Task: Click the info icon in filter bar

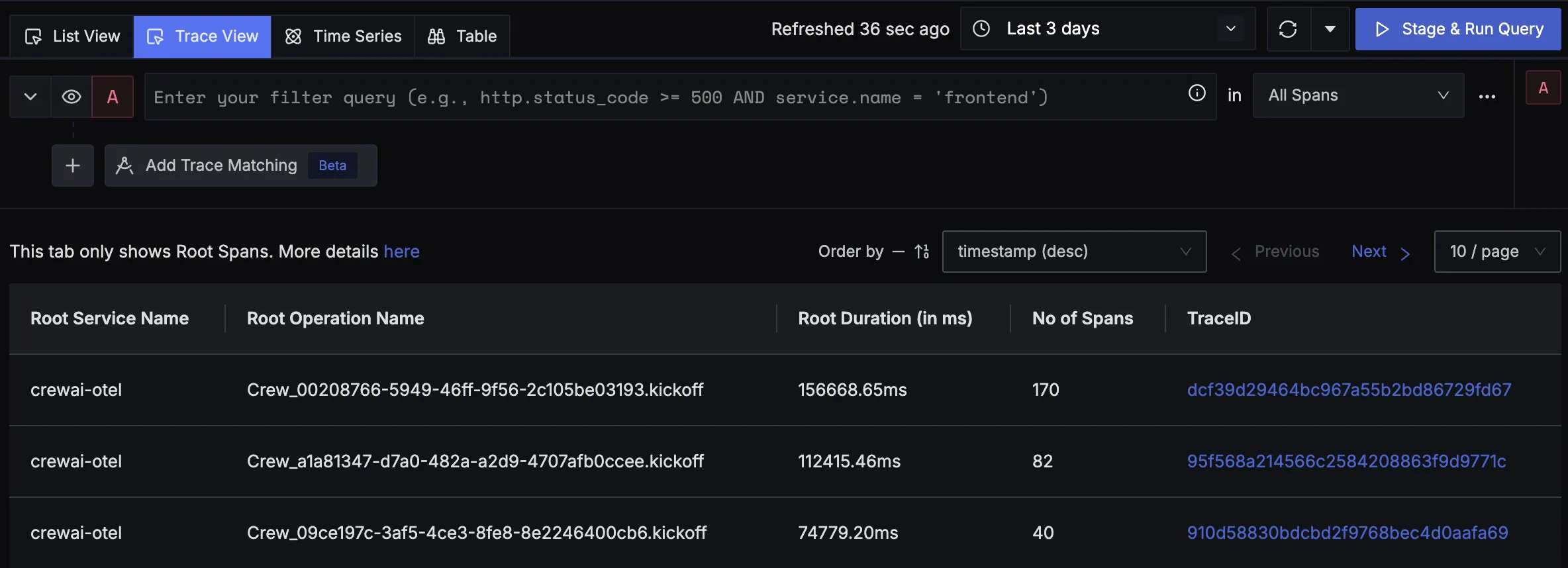Action: pyautogui.click(x=1197, y=93)
